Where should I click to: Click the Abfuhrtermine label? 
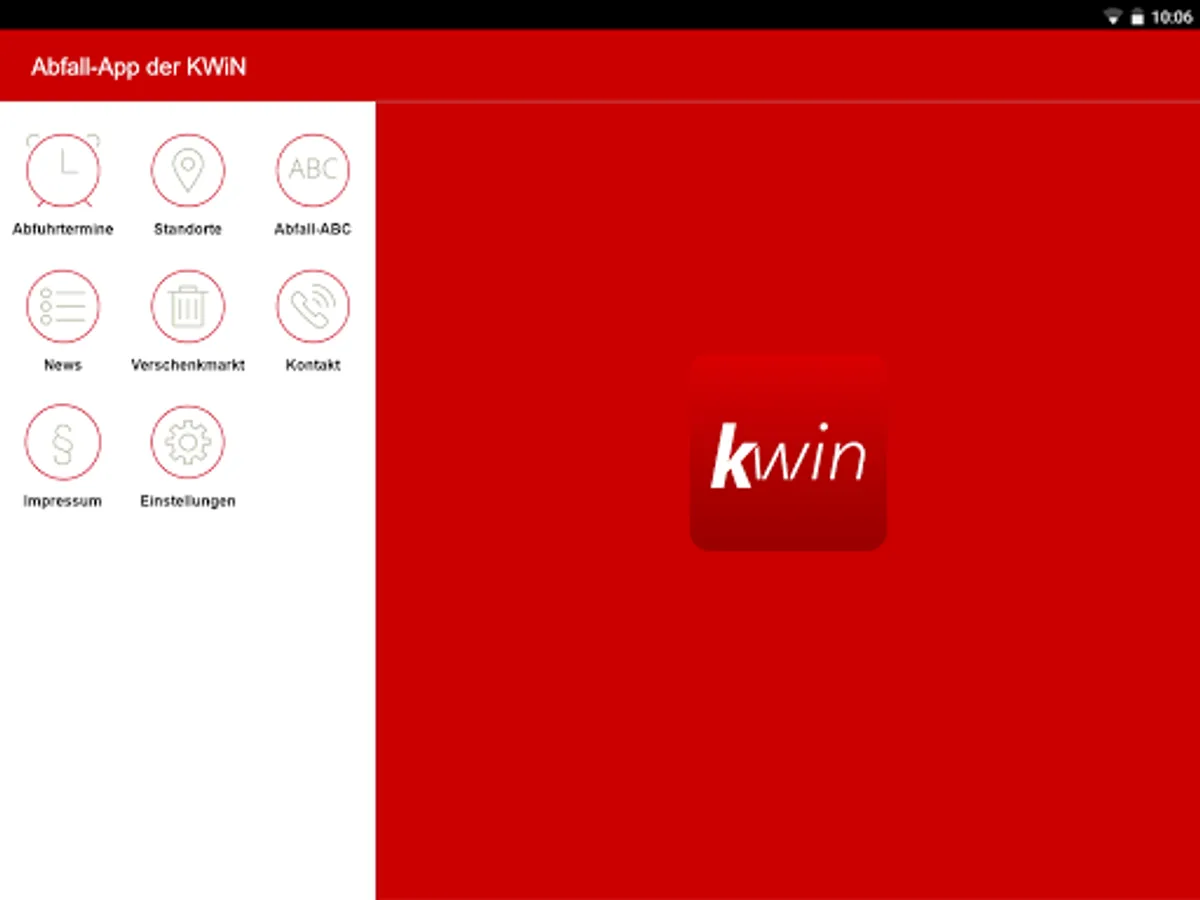pyautogui.click(x=63, y=229)
